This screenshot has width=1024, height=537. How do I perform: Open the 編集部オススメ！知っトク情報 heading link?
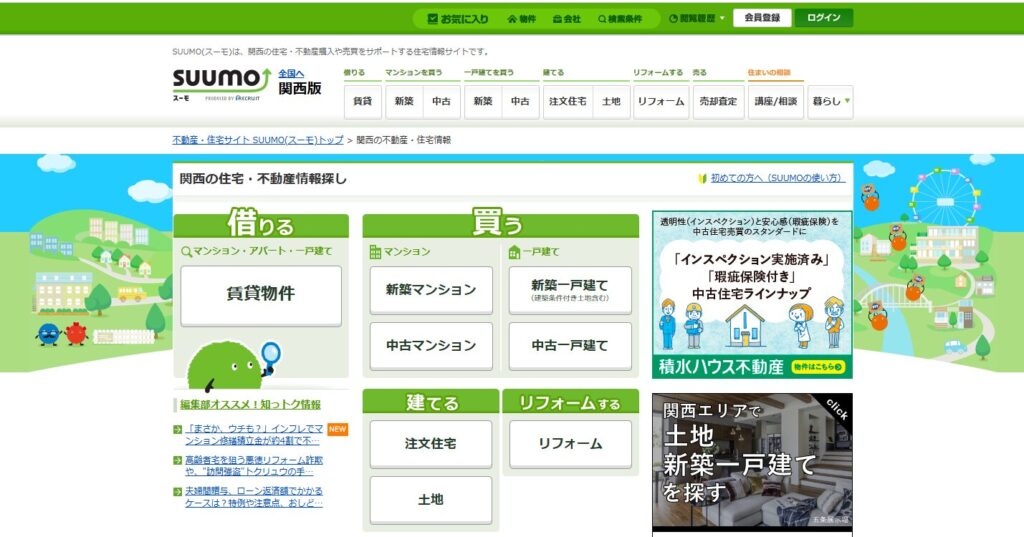[x=251, y=404]
